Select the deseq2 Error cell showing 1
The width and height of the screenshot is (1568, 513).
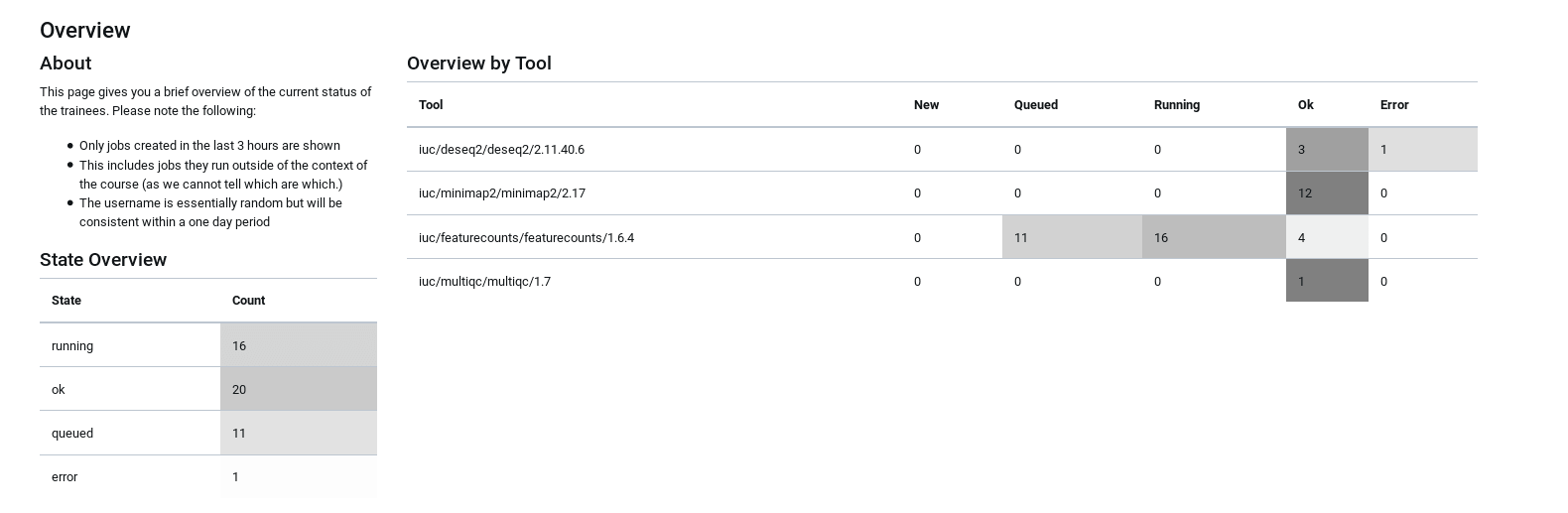pyautogui.click(x=1421, y=150)
